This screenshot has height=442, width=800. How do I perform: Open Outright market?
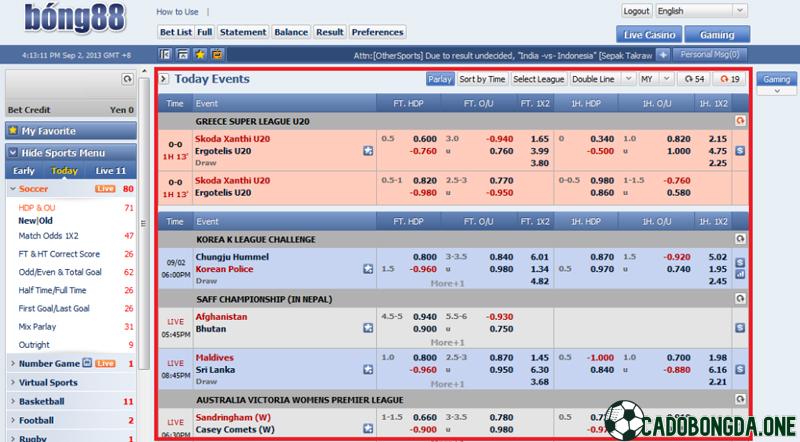click(x=34, y=345)
